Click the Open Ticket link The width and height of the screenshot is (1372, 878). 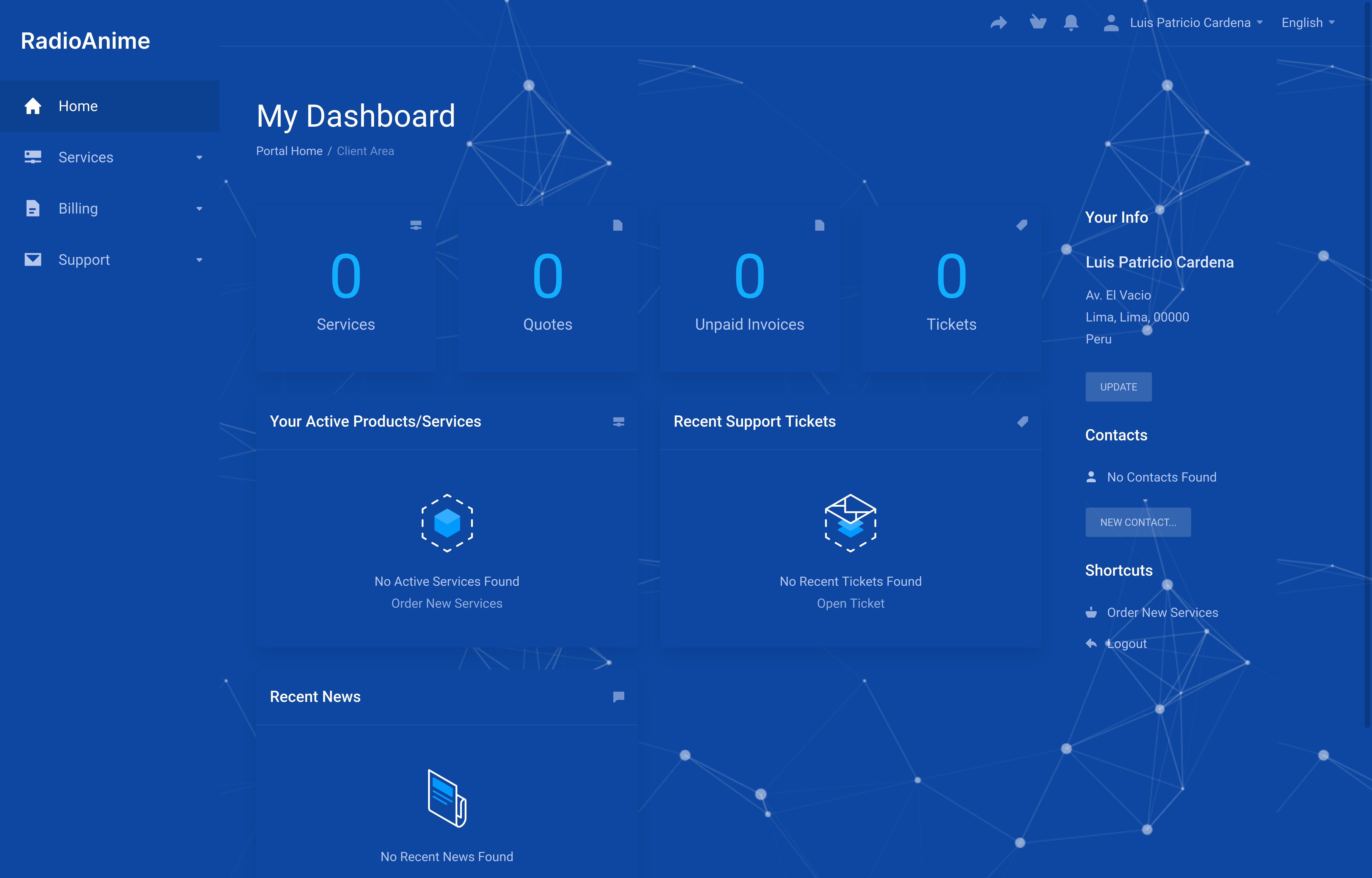pyautogui.click(x=850, y=604)
